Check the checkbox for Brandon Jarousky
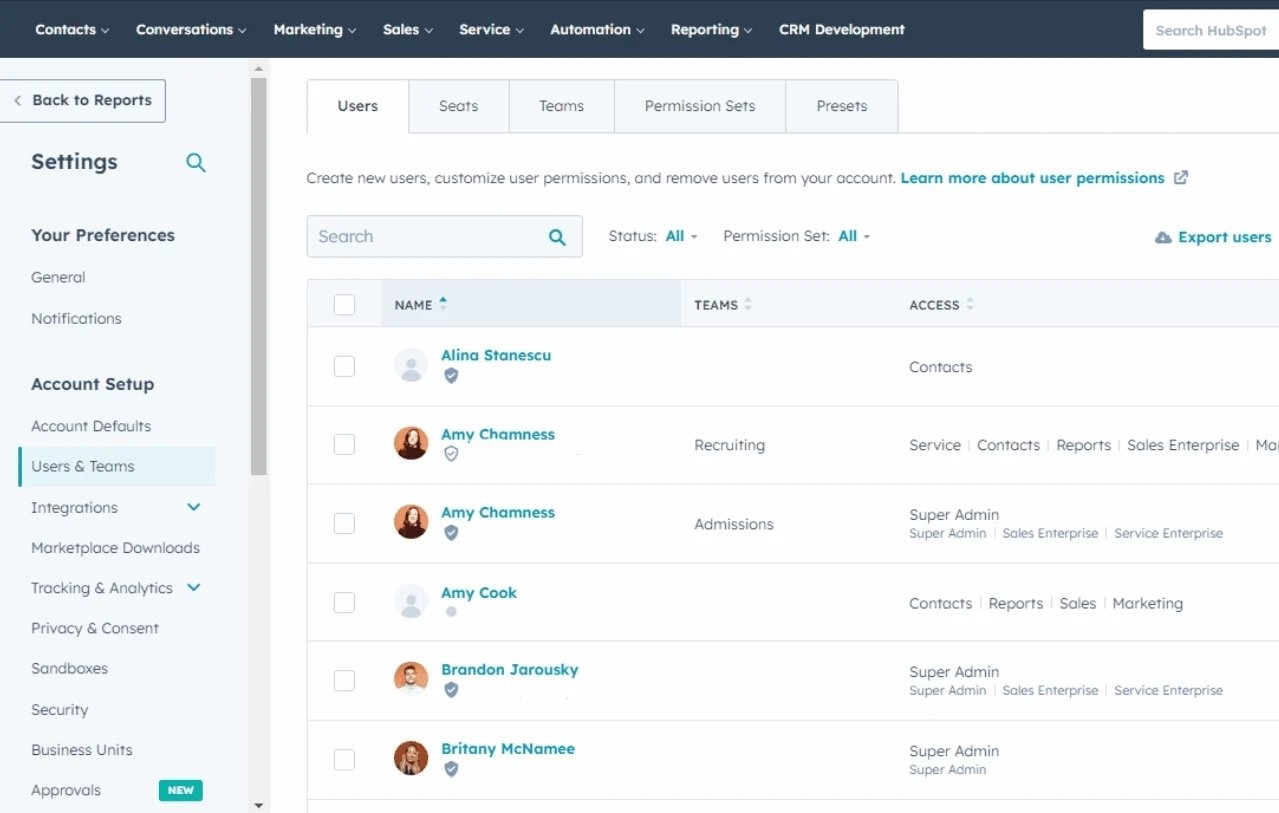The width and height of the screenshot is (1279, 813). click(344, 680)
